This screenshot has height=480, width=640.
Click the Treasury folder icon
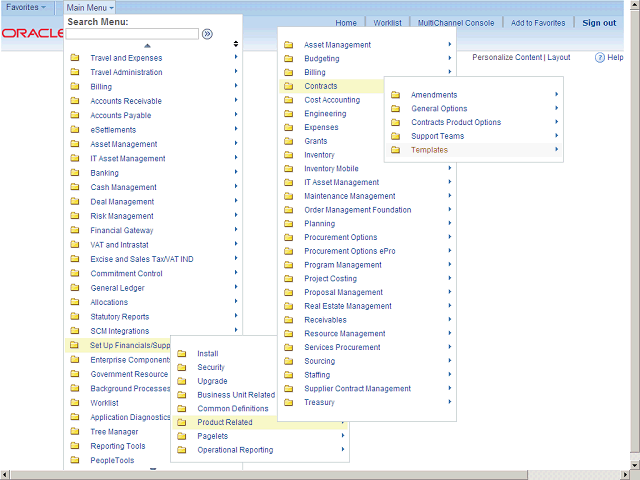point(289,403)
